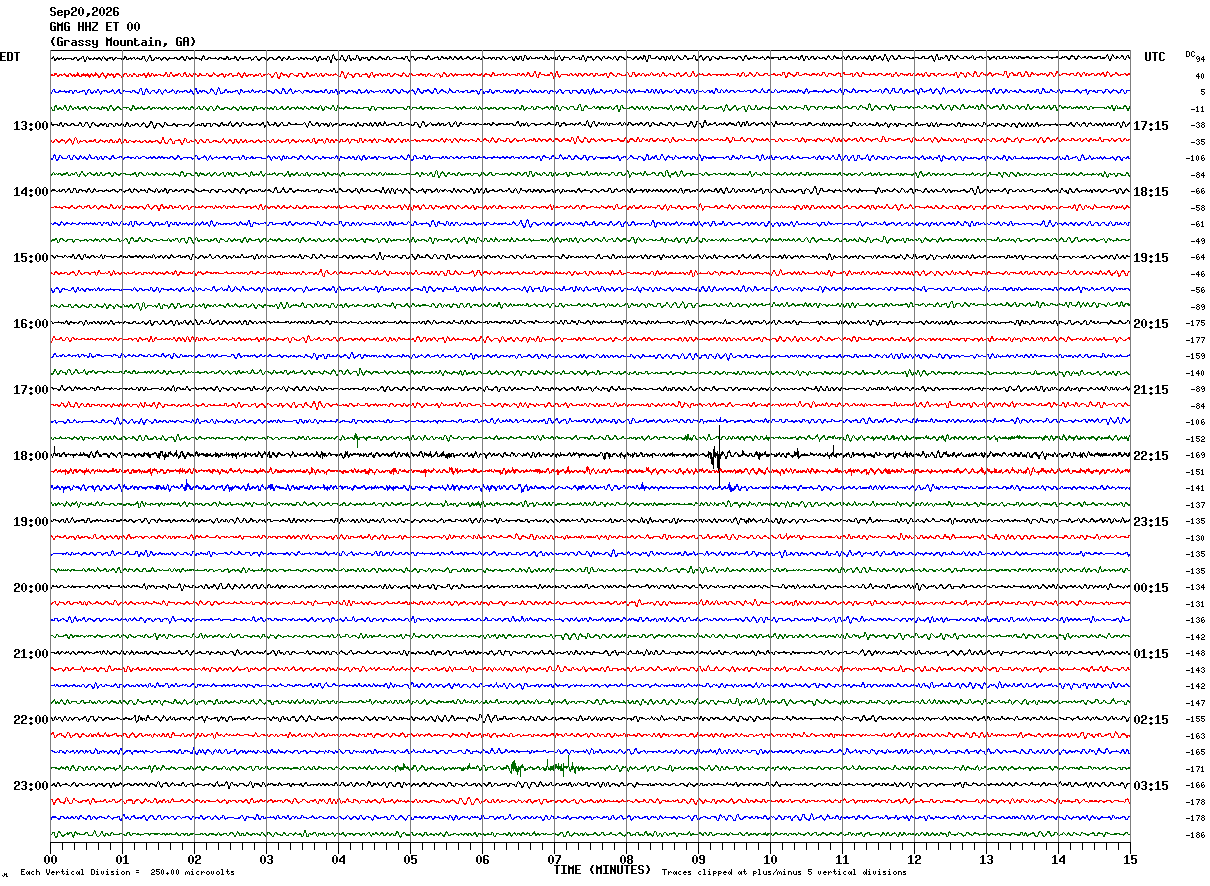Image resolution: width=1210 pixels, height=886 pixels.
Task: Click minute 15 at the axis end
Action: point(1130,859)
